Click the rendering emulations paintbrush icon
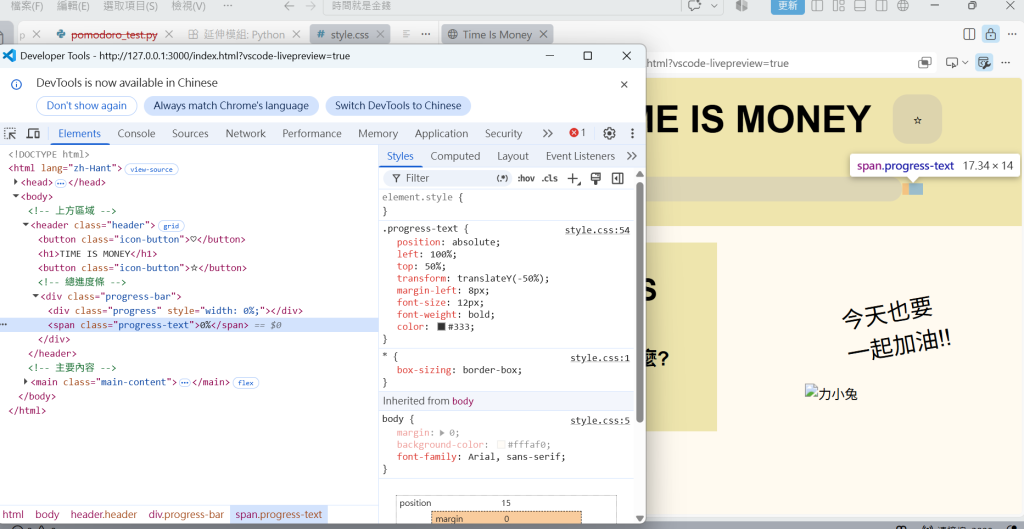The width and height of the screenshot is (1024, 529). (595, 178)
